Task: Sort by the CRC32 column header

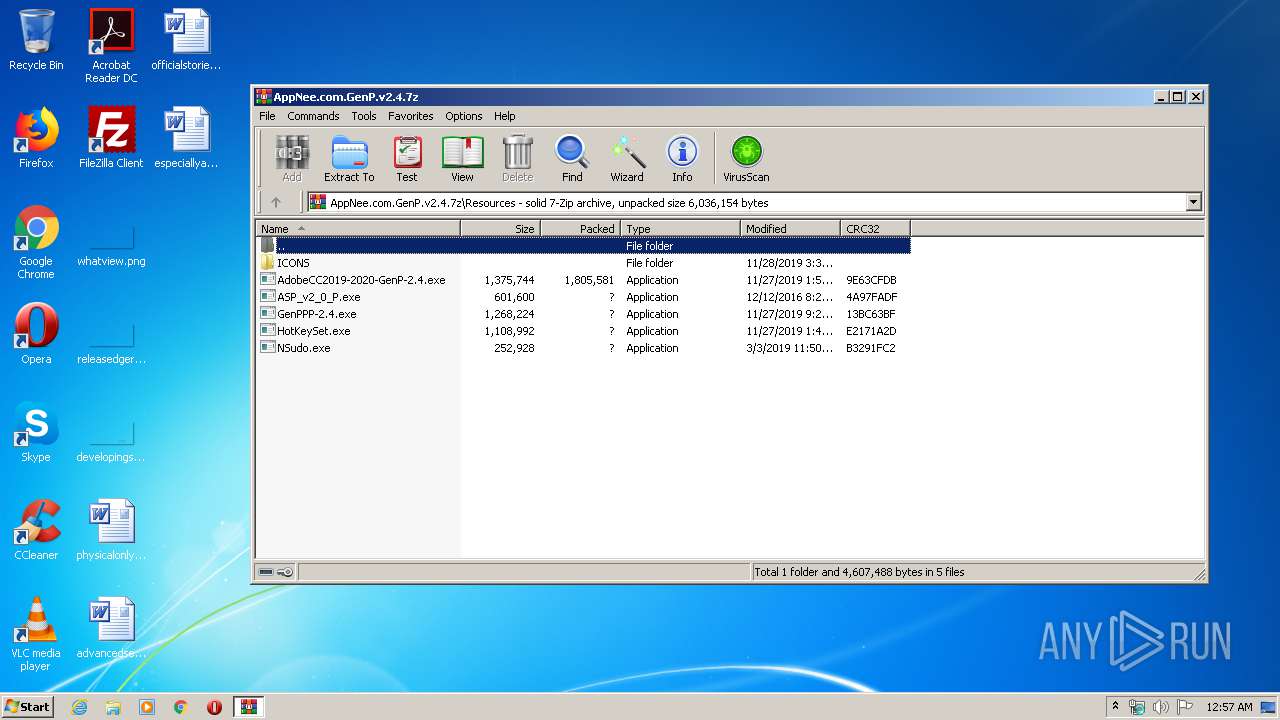Action: click(x=875, y=229)
